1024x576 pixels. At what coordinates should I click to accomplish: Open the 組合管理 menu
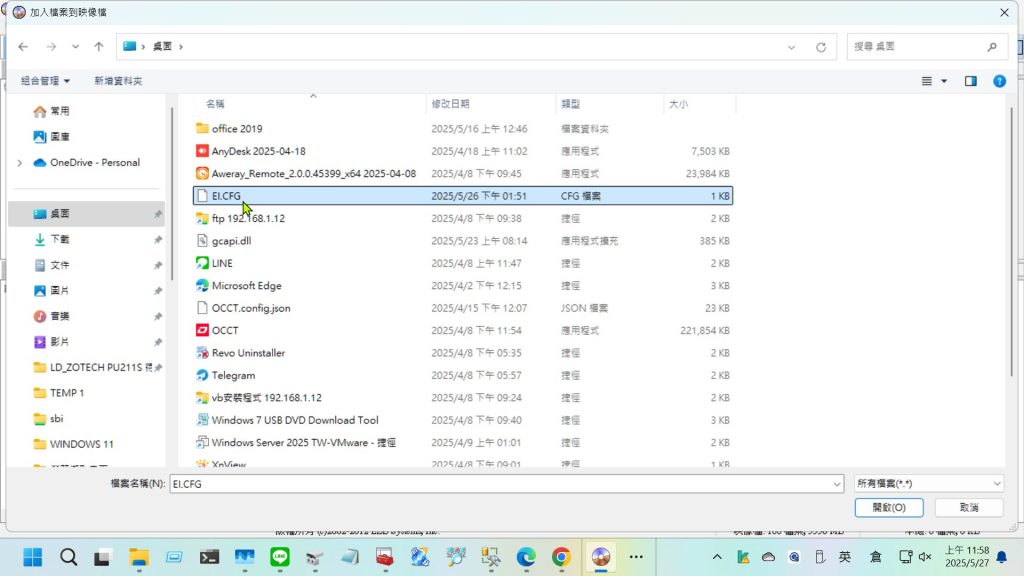pos(45,81)
